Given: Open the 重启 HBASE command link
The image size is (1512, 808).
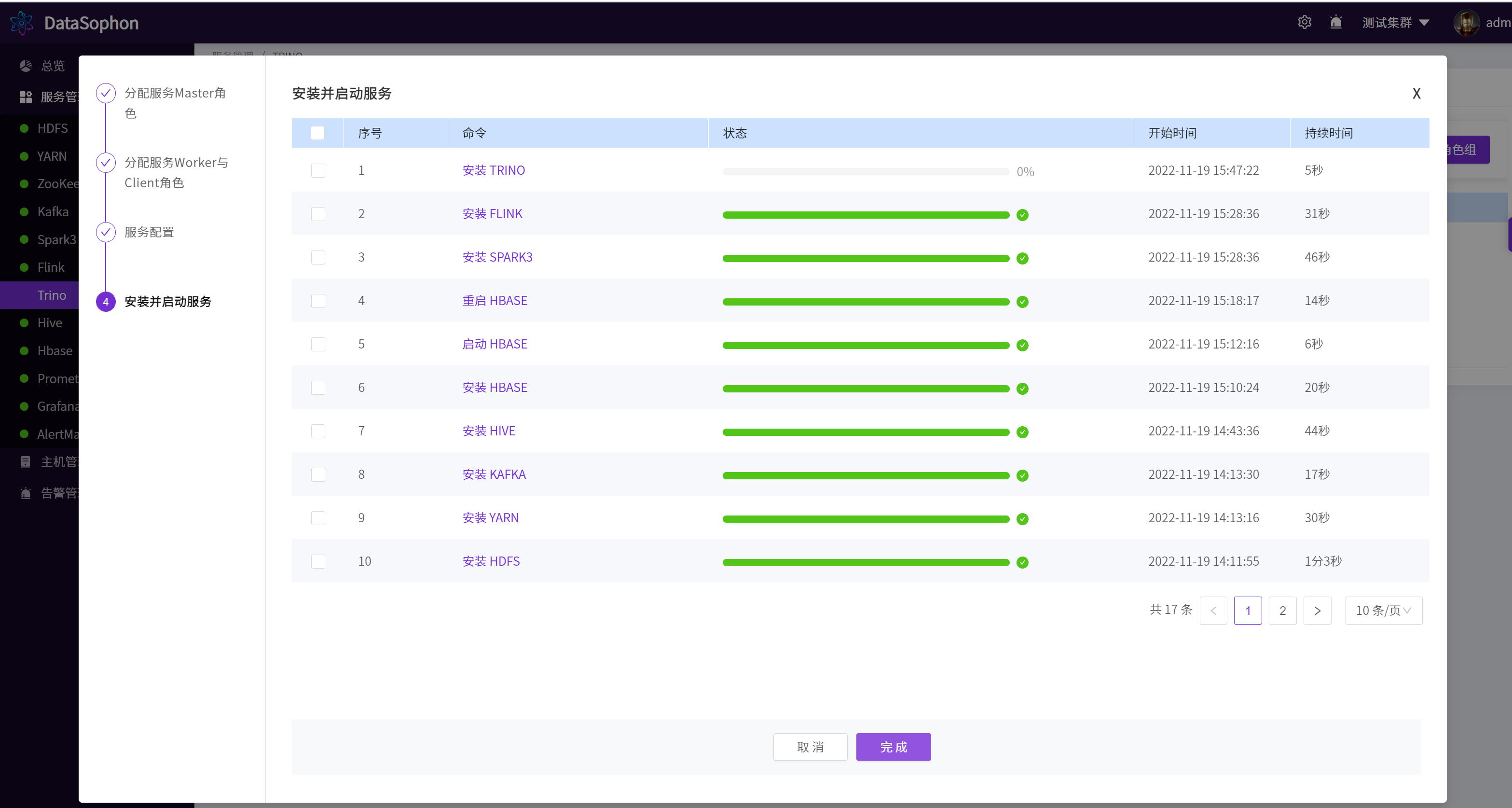Looking at the screenshot, I should pos(495,301).
